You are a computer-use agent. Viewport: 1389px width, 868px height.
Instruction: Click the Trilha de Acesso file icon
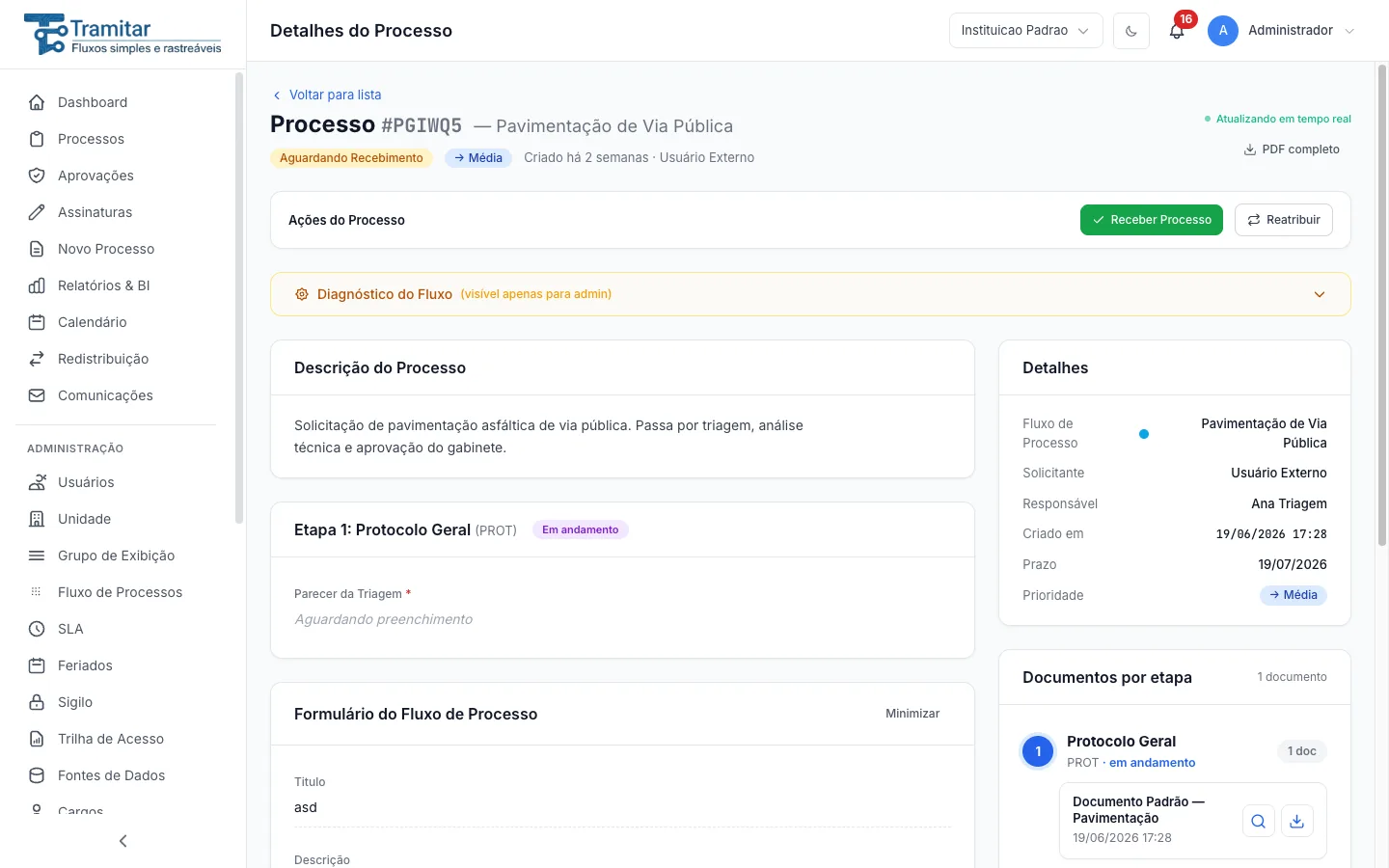tap(37, 739)
